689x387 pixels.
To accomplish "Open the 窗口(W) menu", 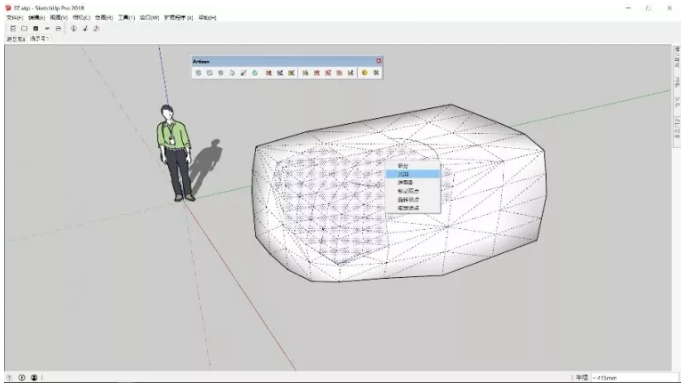I will (149, 18).
